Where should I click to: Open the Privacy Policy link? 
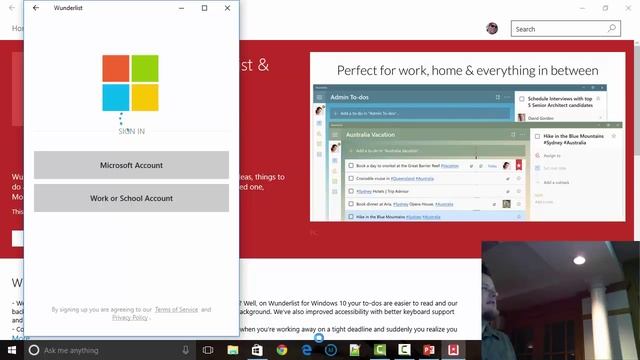(130, 317)
